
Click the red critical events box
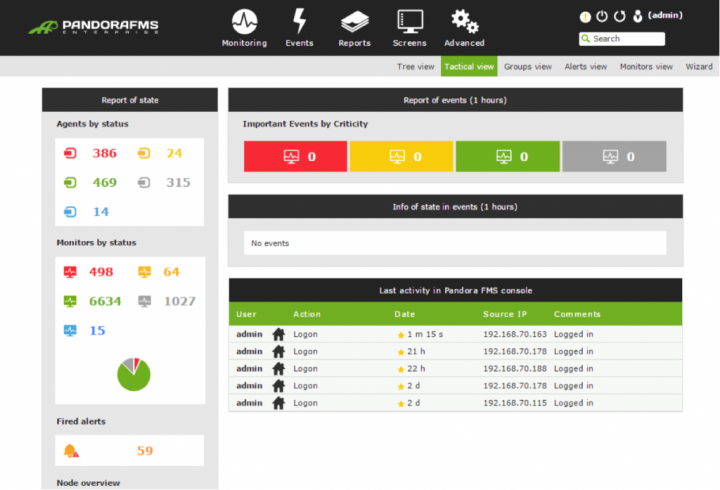coord(295,157)
